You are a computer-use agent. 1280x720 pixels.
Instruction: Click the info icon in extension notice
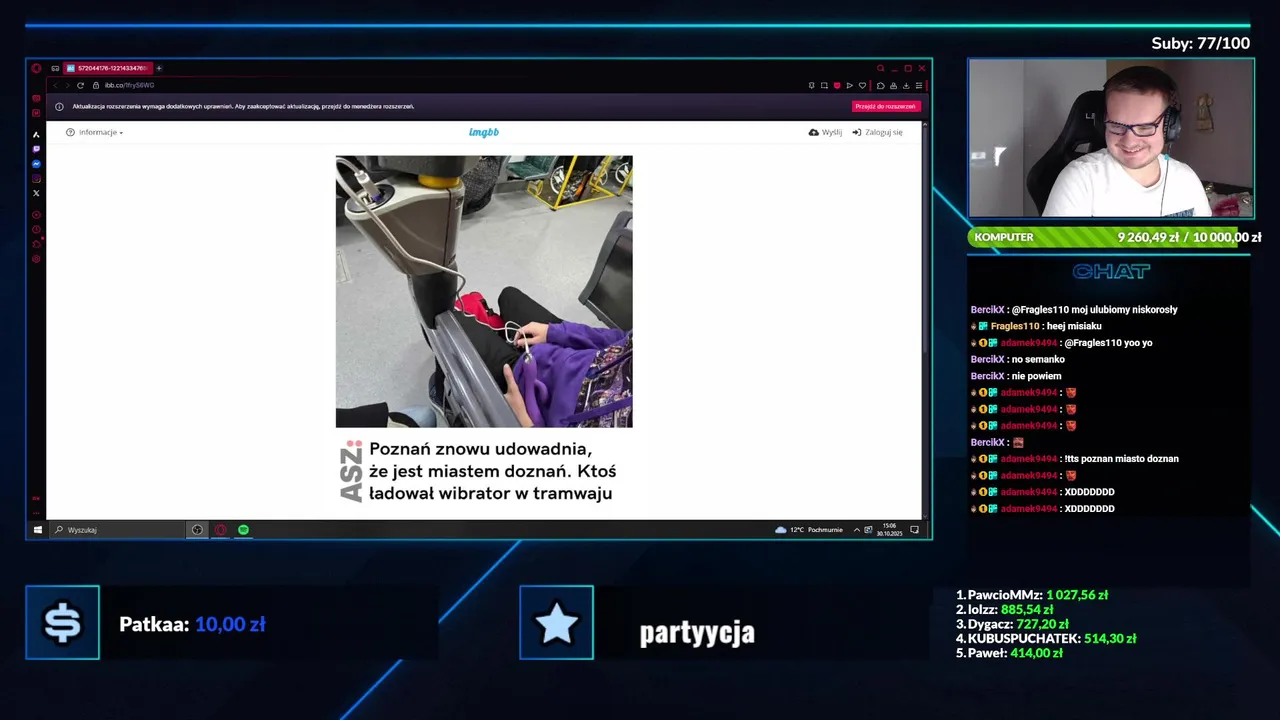click(x=59, y=106)
